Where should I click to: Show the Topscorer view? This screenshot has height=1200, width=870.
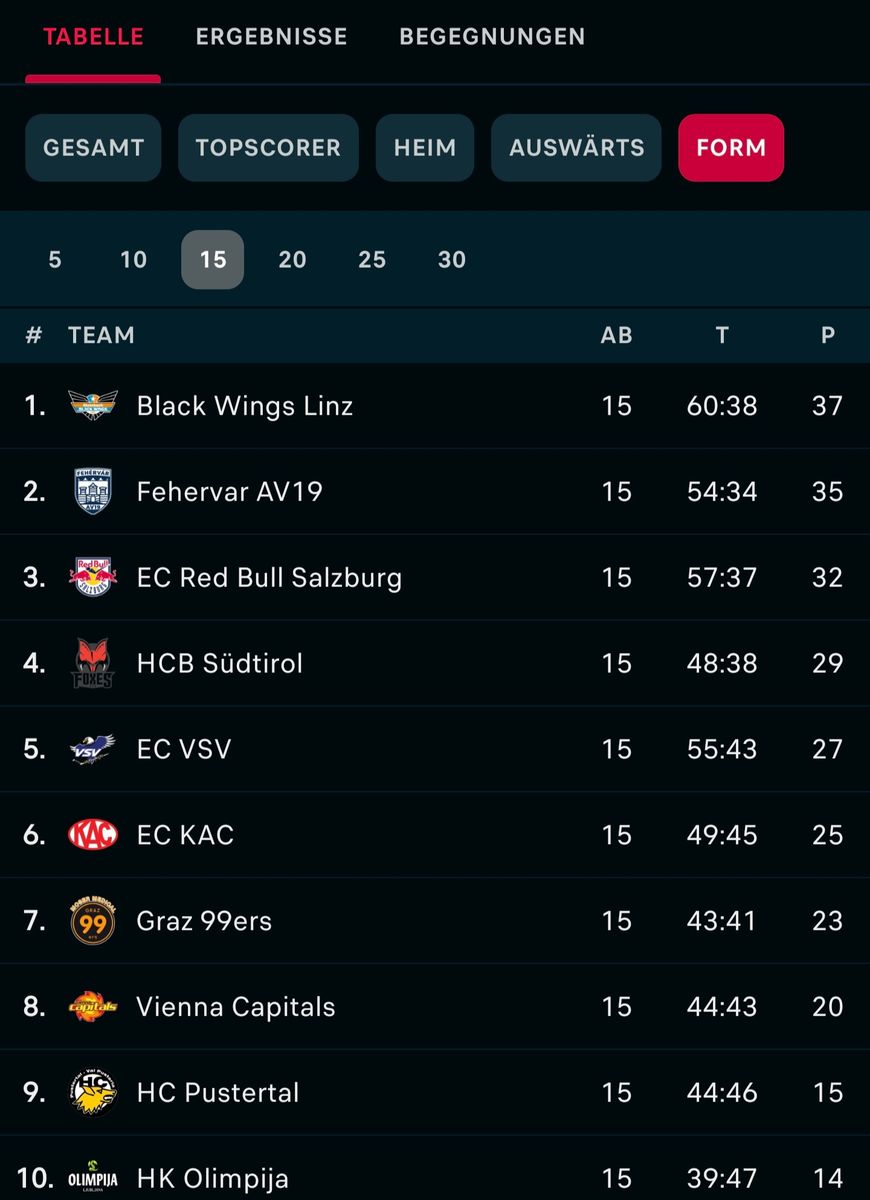[x=268, y=148]
